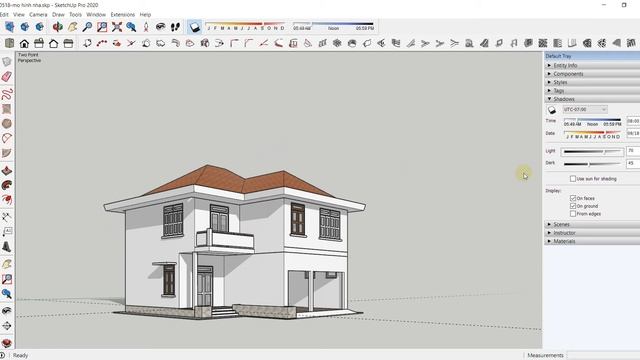This screenshot has height=360, width=640.
Task: Select the Zoom Window tool in left toolbar
Action: point(7,279)
